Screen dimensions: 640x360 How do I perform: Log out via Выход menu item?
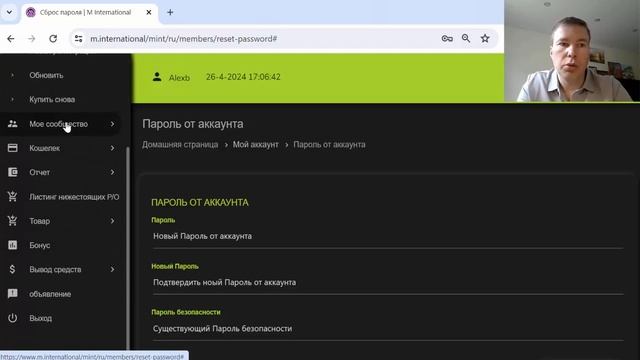(40, 318)
